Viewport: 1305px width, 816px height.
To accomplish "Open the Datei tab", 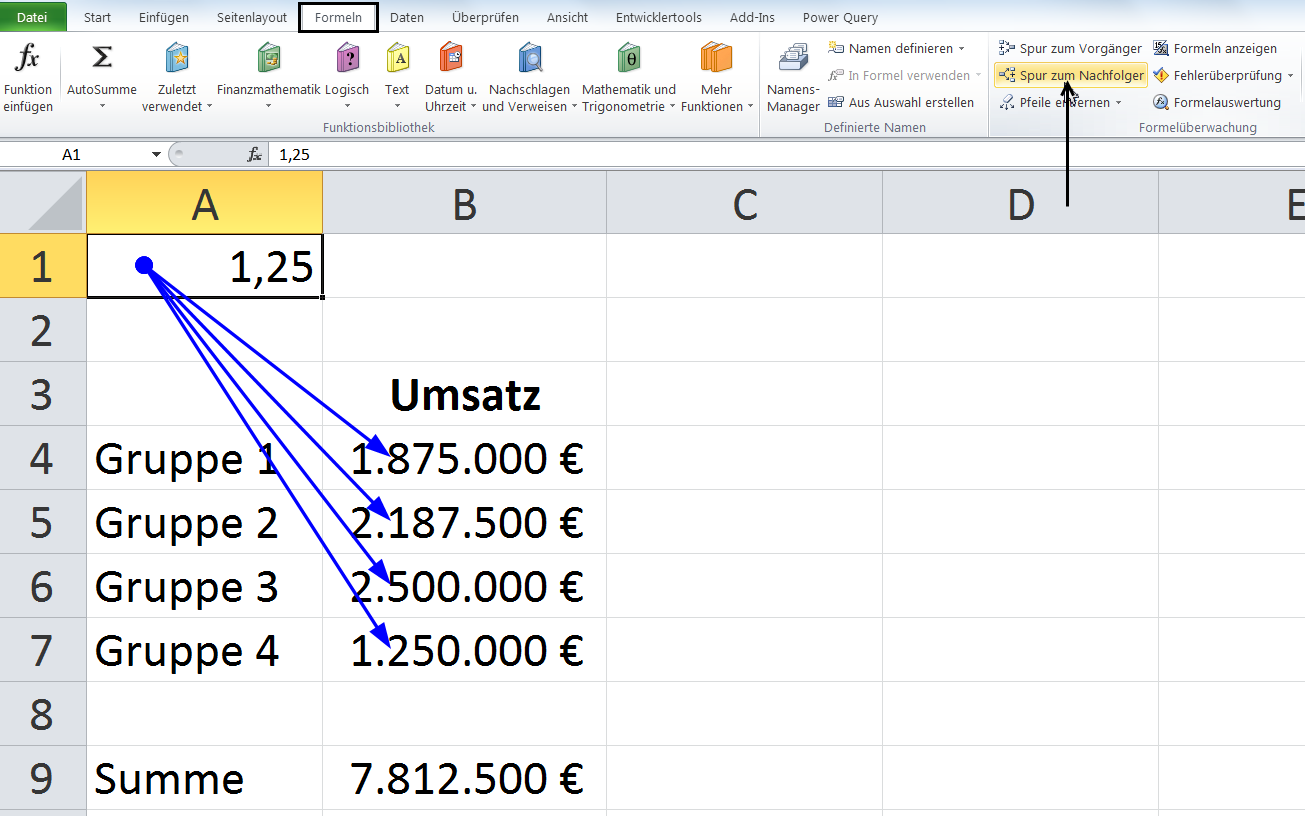I will (x=33, y=17).
